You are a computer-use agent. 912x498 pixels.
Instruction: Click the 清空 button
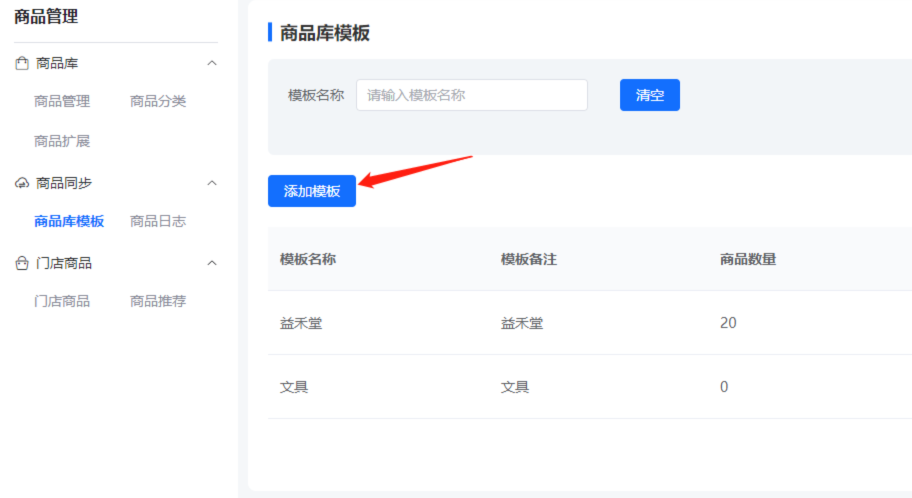(650, 95)
